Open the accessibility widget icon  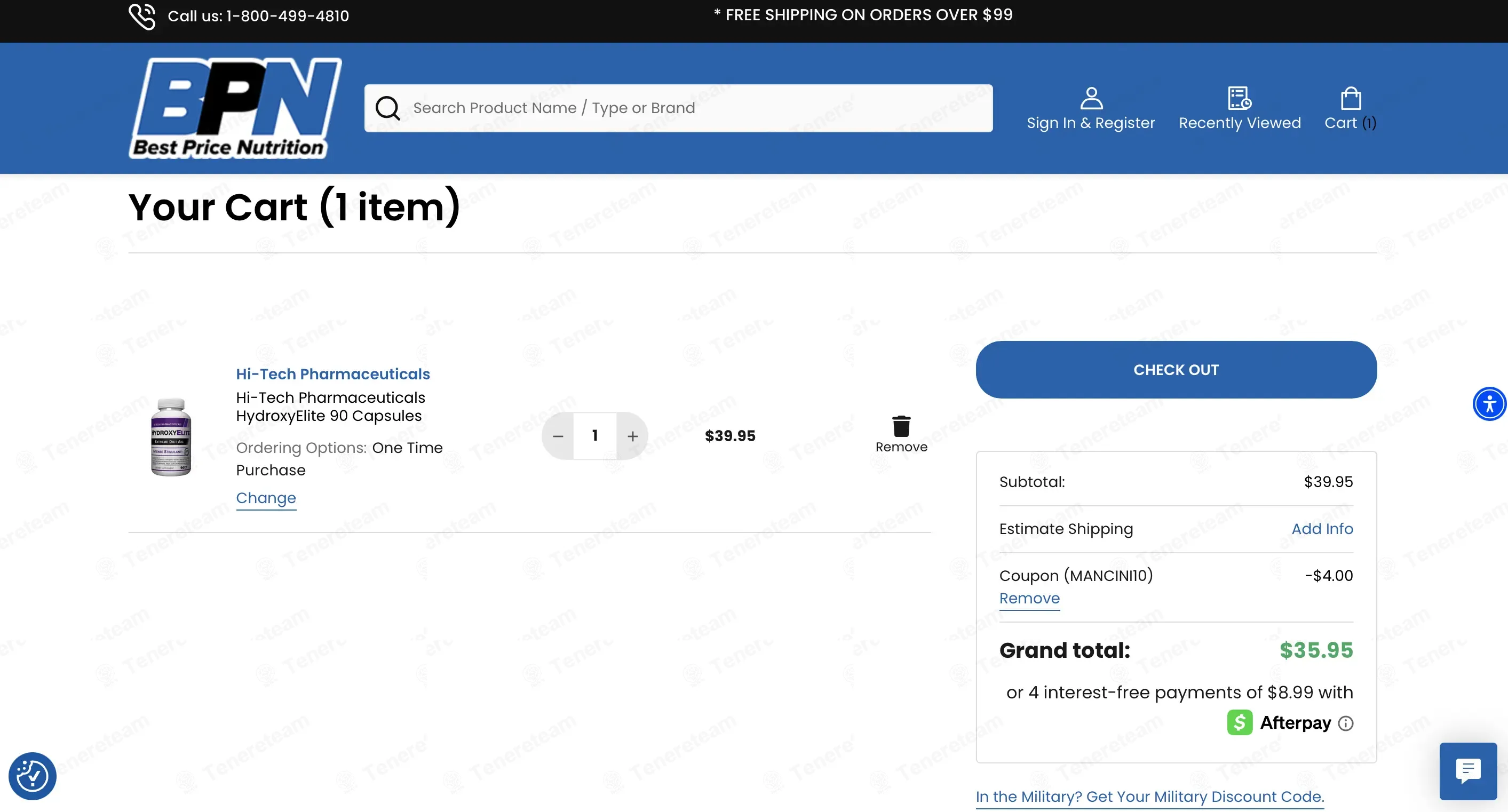pos(1489,403)
